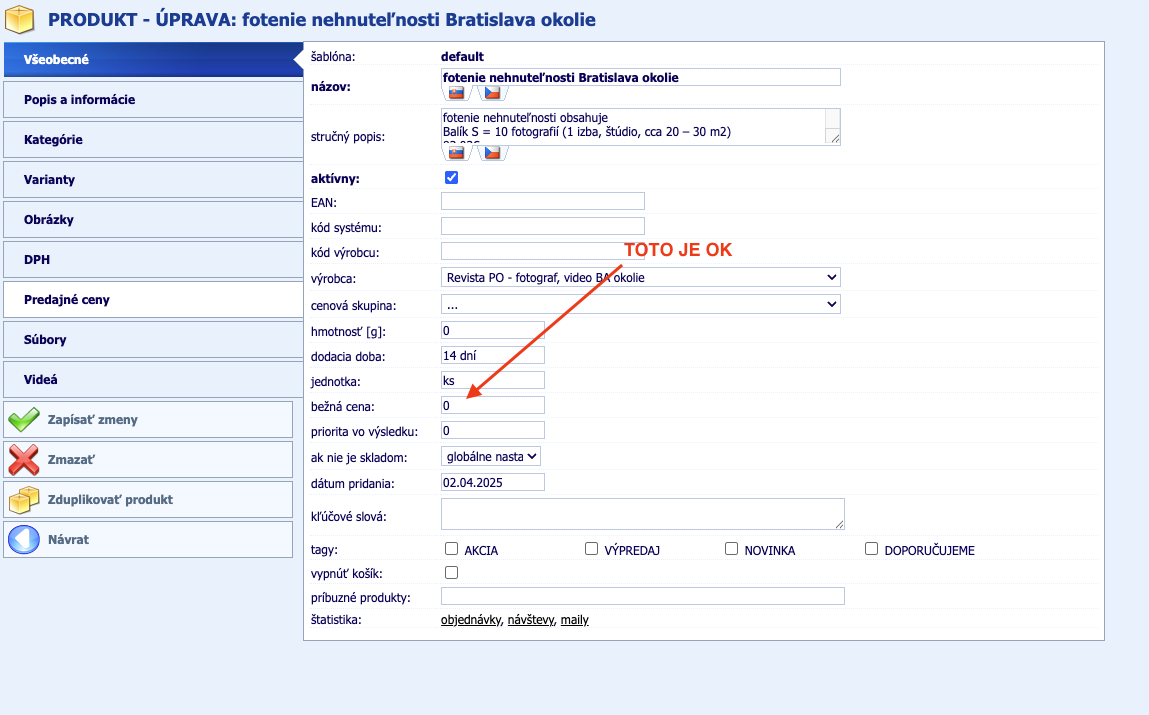Viewport: 1149px width, 715px height.
Task: Click the green checkmark Zapísať zmeny icon
Action: 24,420
